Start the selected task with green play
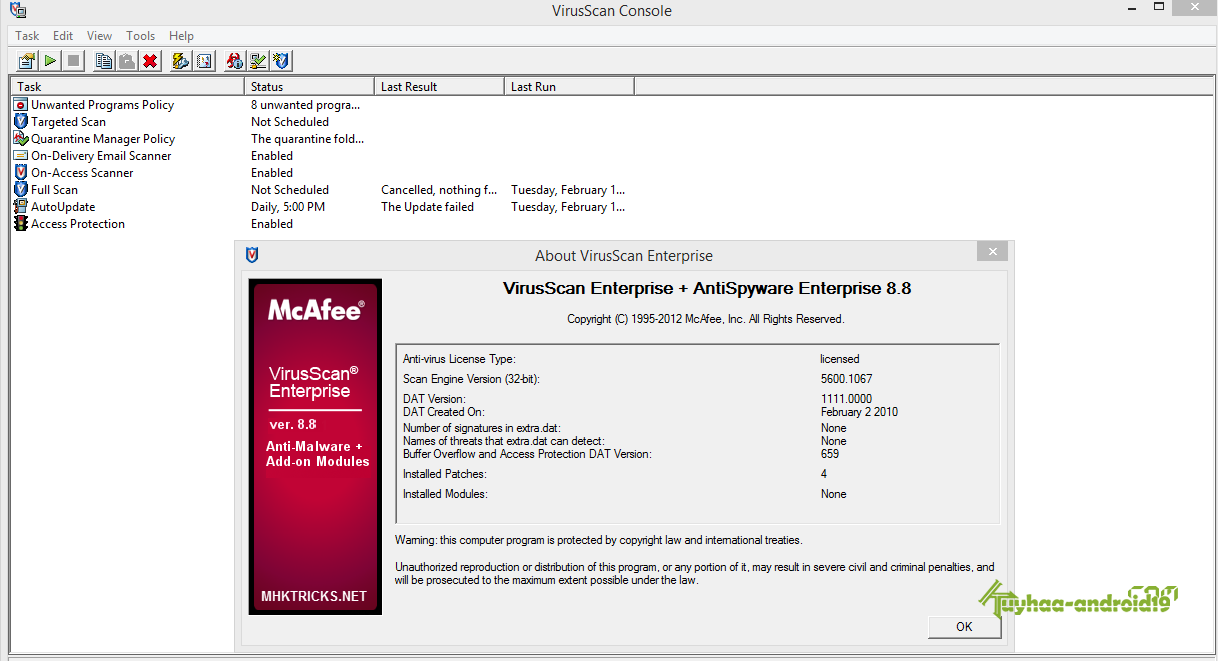 (x=50, y=61)
